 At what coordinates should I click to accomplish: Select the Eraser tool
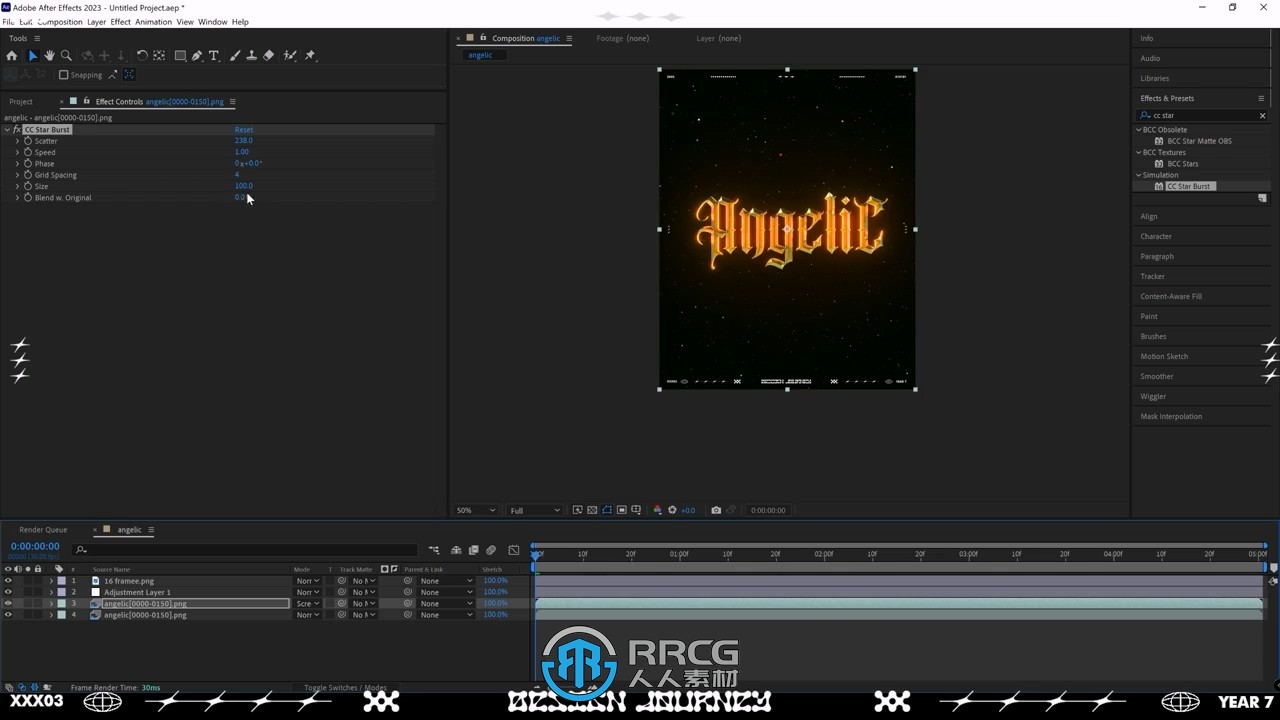point(268,56)
